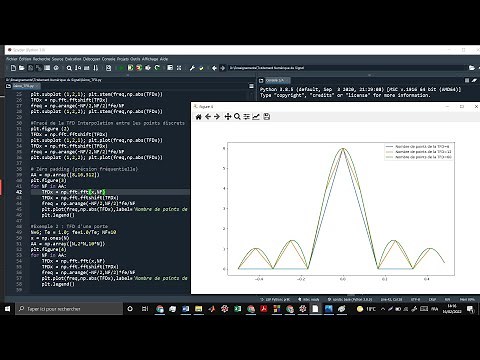Create a new file in Spyder toolbar
This screenshot has width=480, height=360.
pyautogui.click(x=13, y=68)
